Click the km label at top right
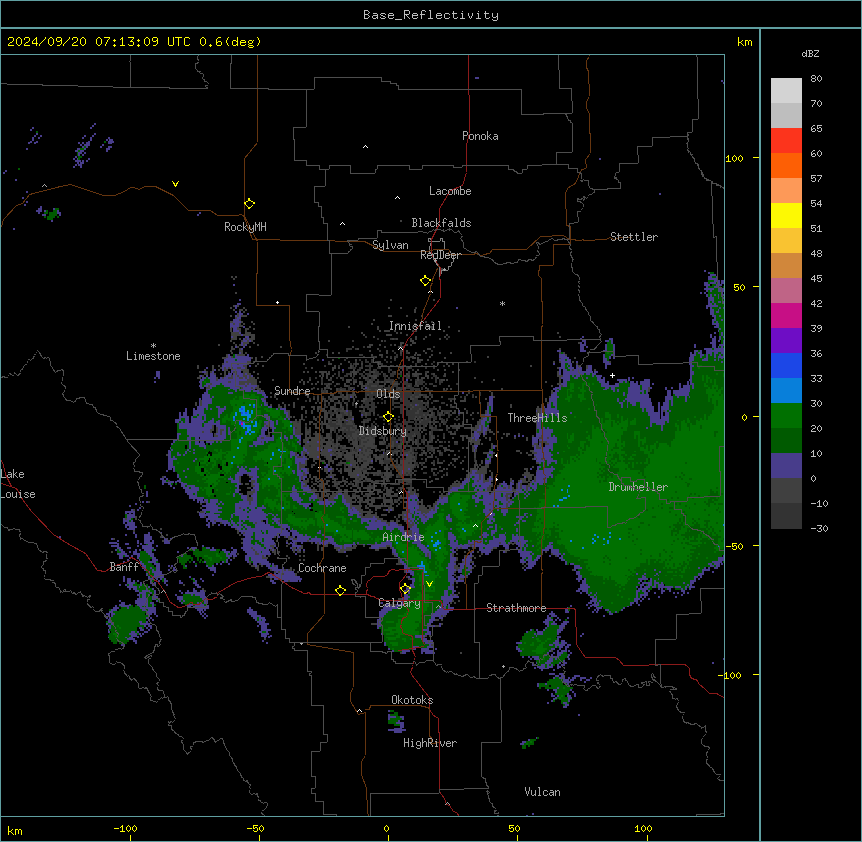The width and height of the screenshot is (862, 842). [745, 42]
